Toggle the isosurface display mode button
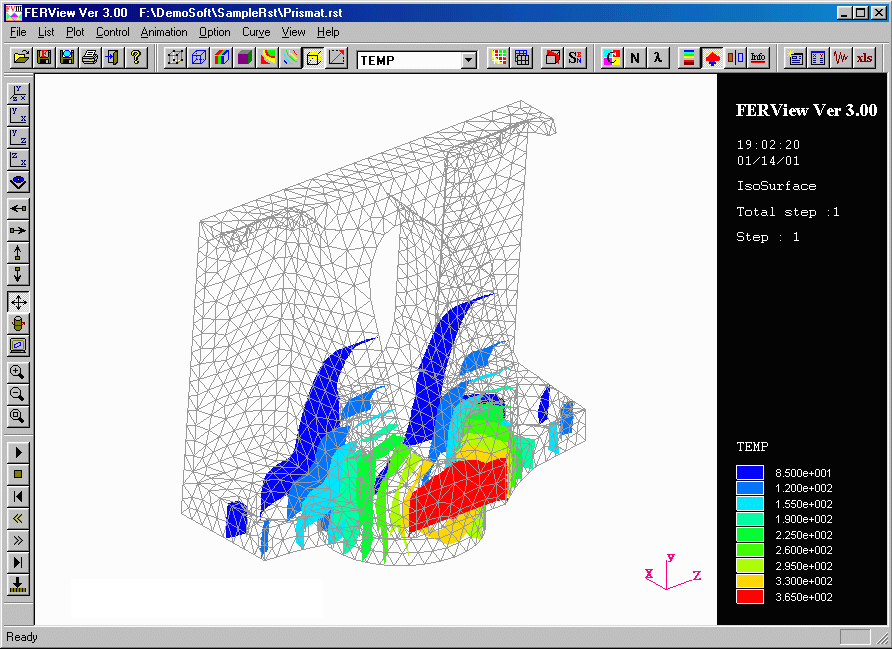The height and width of the screenshot is (649, 892). tap(313, 58)
